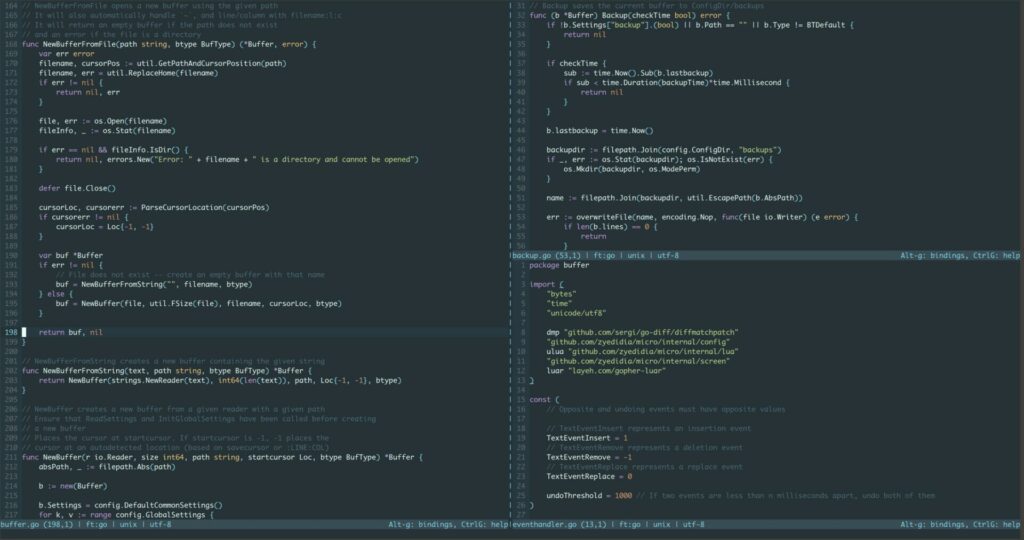Click the 'fileInfo, _ := os.Stat(filename)' line

point(106,131)
